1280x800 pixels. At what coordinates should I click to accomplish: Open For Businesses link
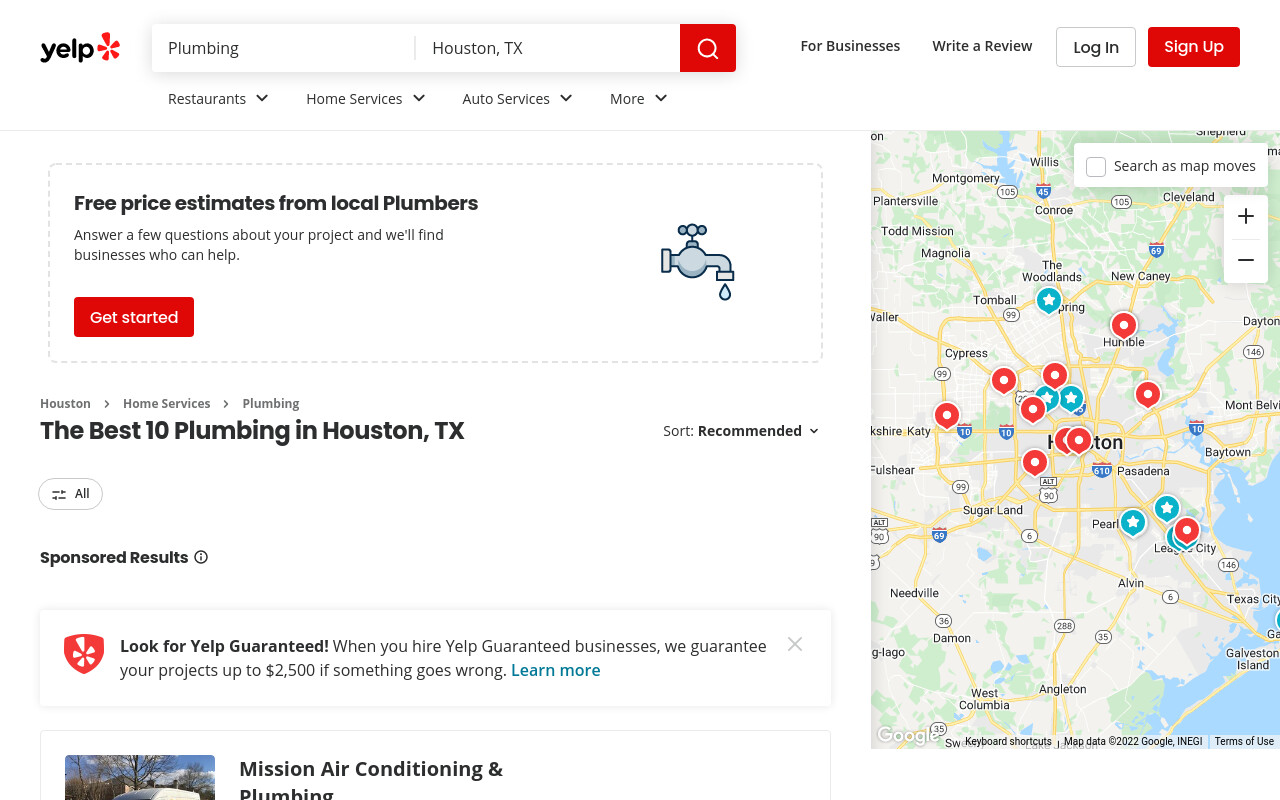coord(850,46)
